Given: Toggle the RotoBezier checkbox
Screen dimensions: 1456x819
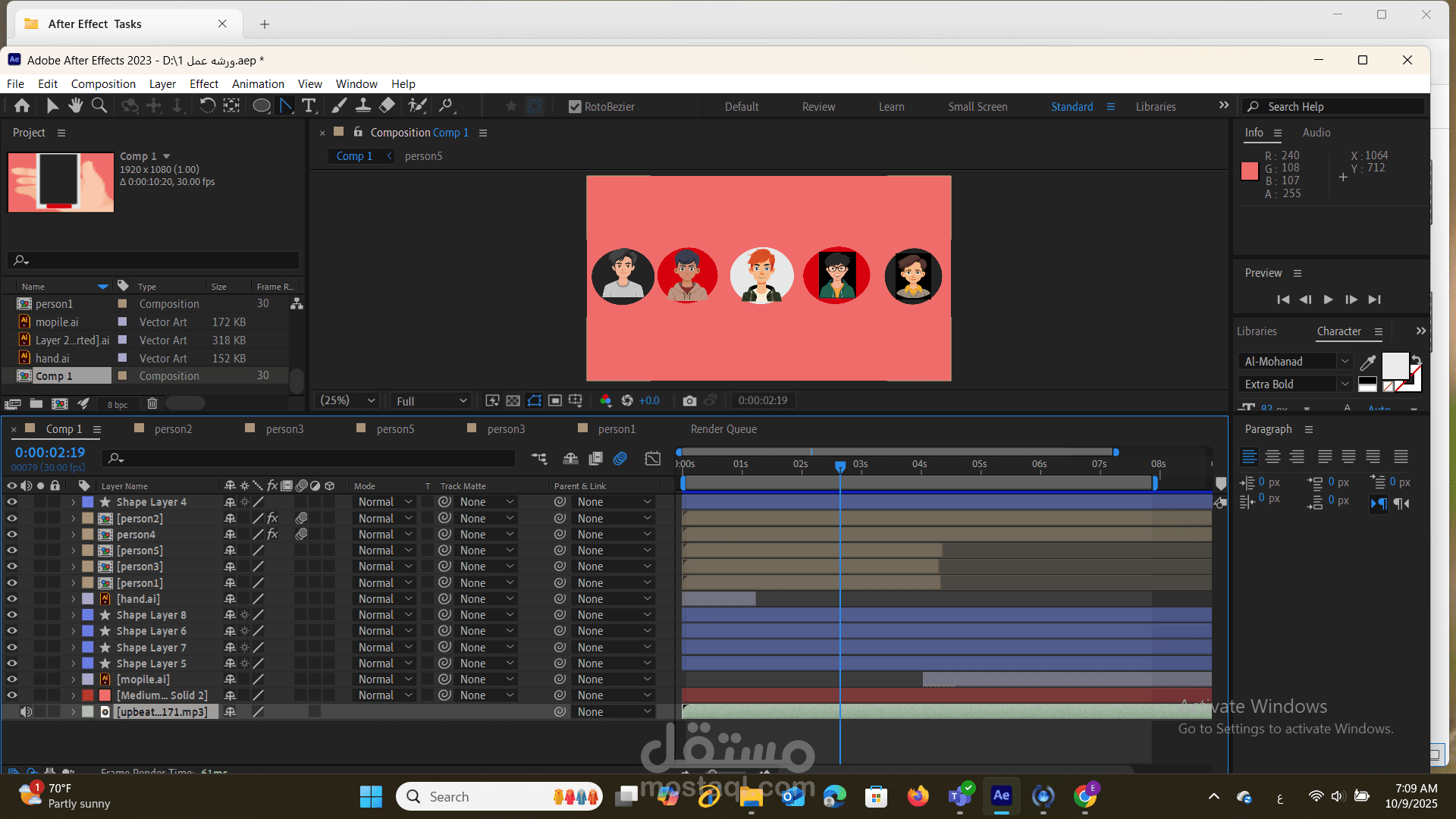Looking at the screenshot, I should [575, 107].
